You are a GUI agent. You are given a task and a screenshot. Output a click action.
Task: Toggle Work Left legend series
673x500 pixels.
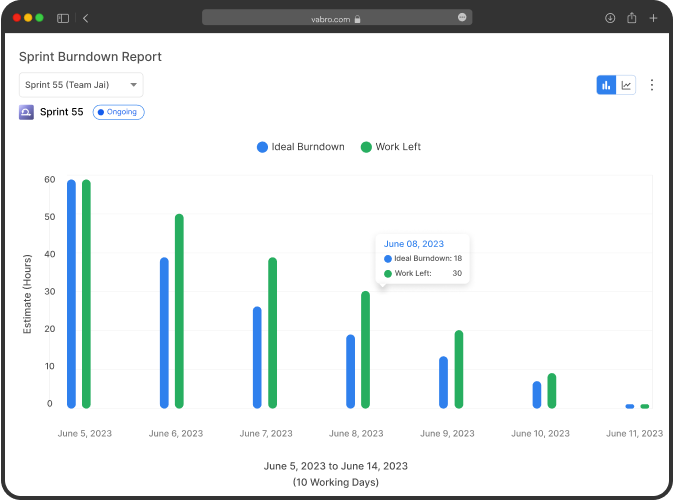point(390,147)
